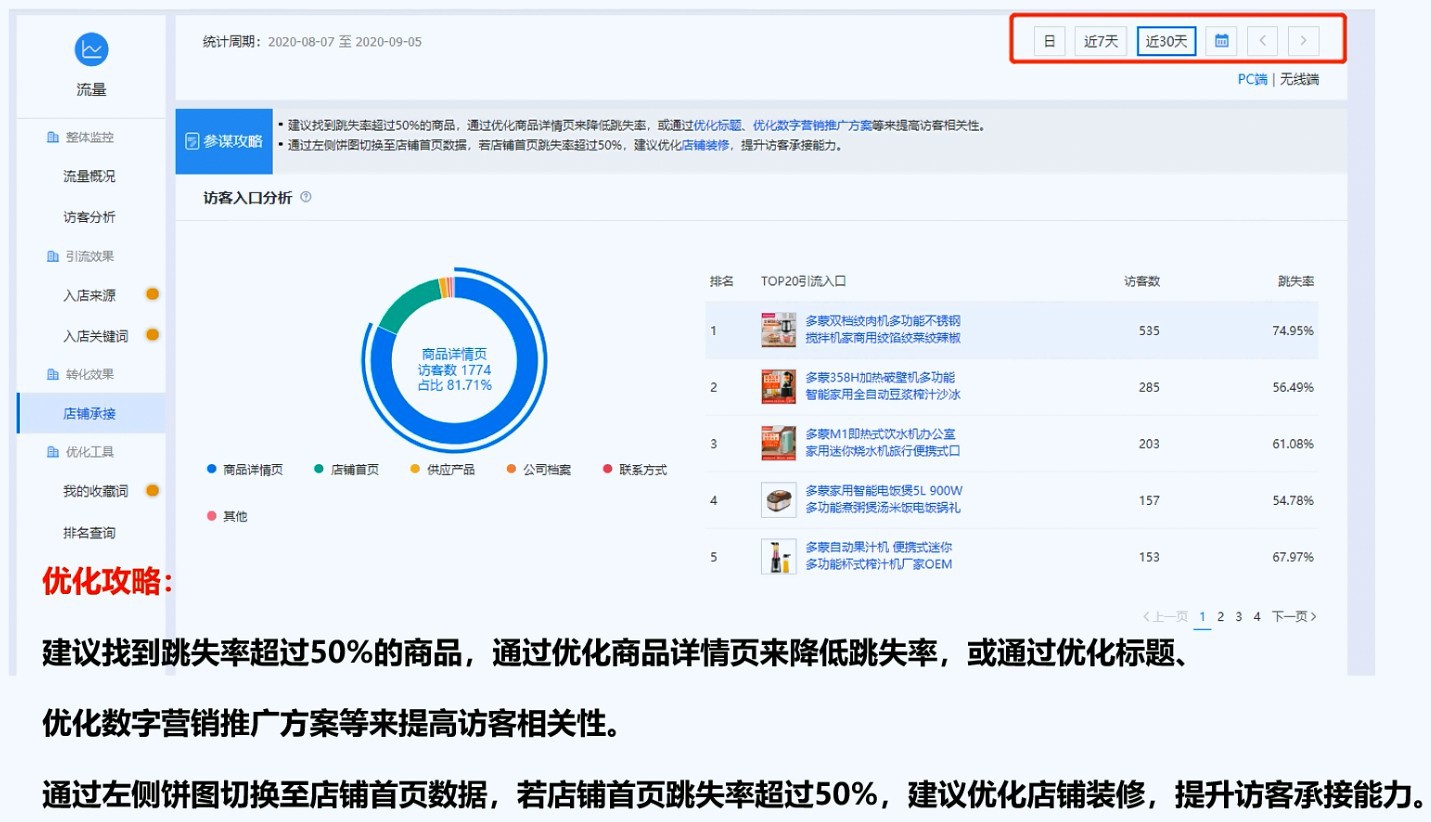Open 排名查询 in sidebar

pos(89,532)
